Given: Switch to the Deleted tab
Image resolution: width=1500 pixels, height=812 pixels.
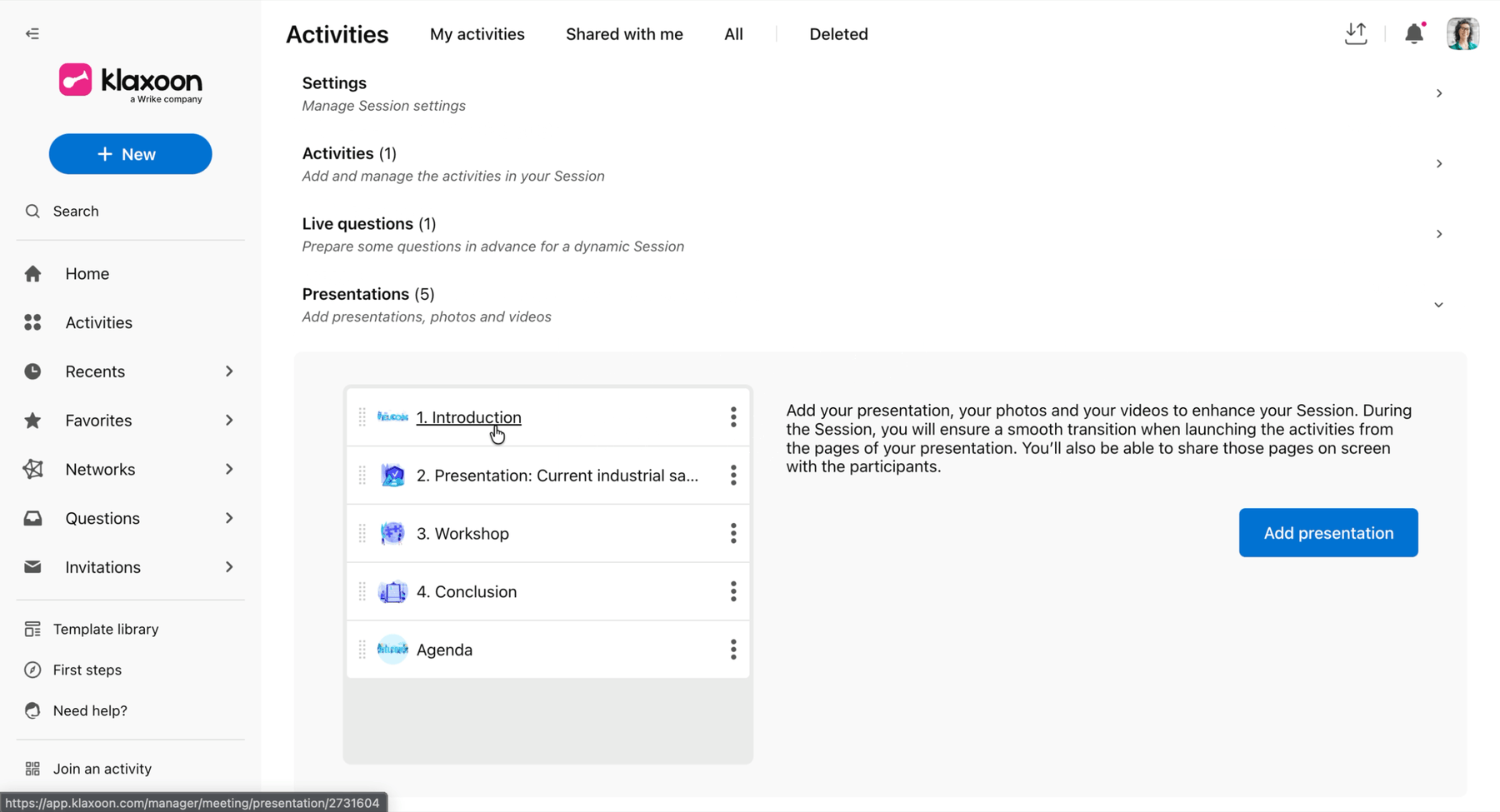Looking at the screenshot, I should [x=838, y=34].
